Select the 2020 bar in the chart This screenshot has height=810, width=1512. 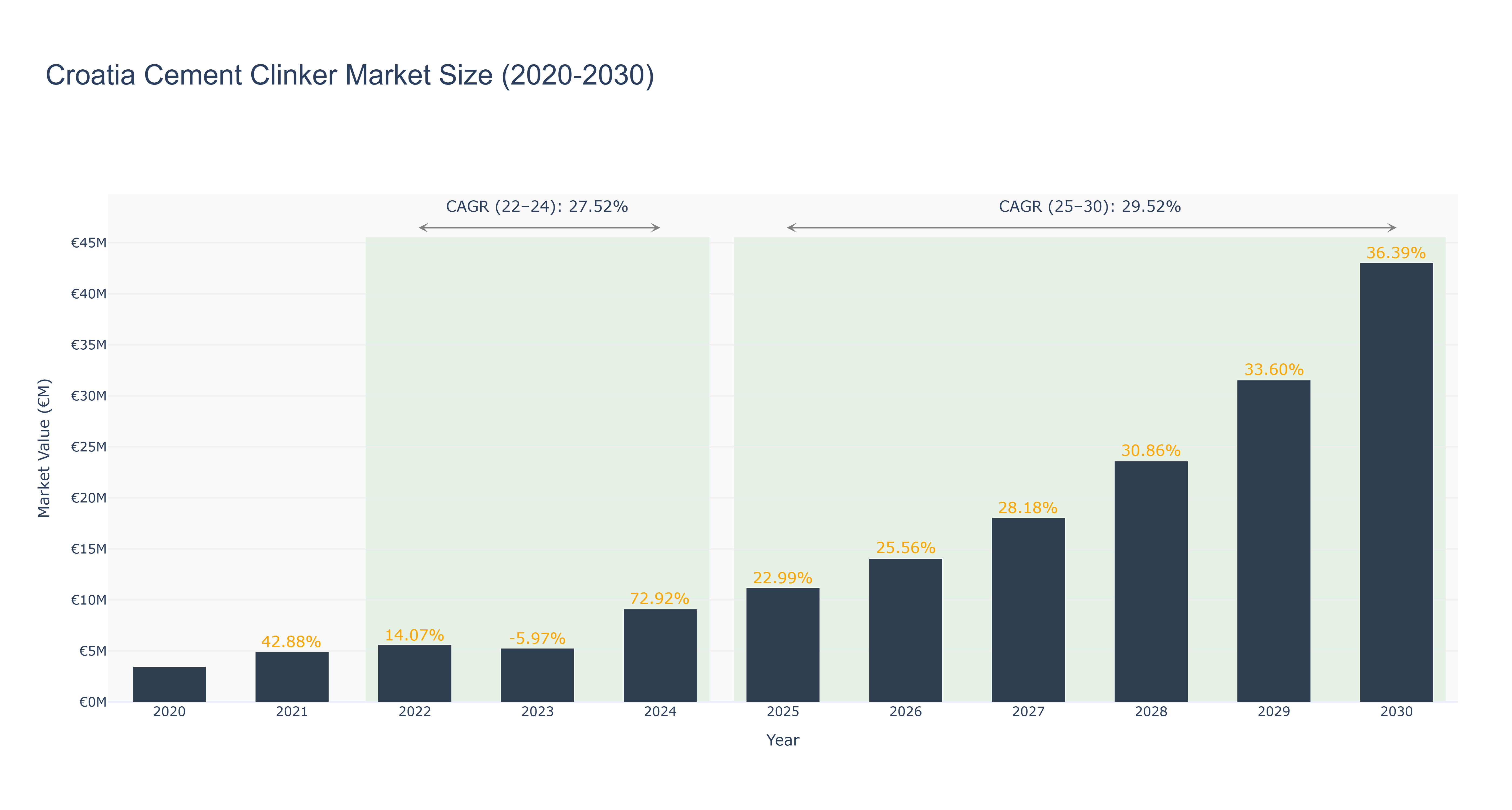[x=170, y=684]
